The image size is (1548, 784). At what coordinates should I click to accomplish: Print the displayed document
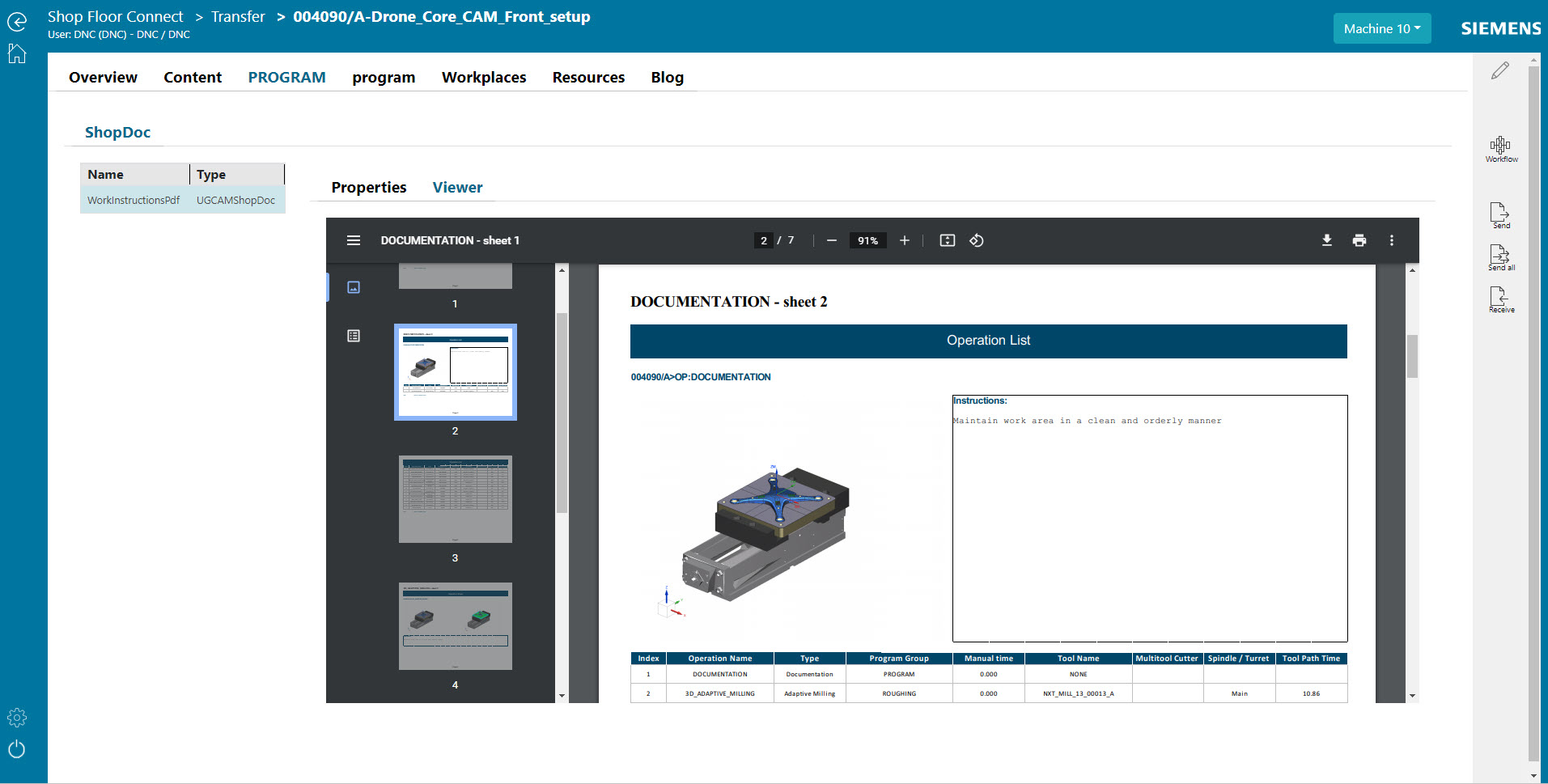tap(1359, 240)
